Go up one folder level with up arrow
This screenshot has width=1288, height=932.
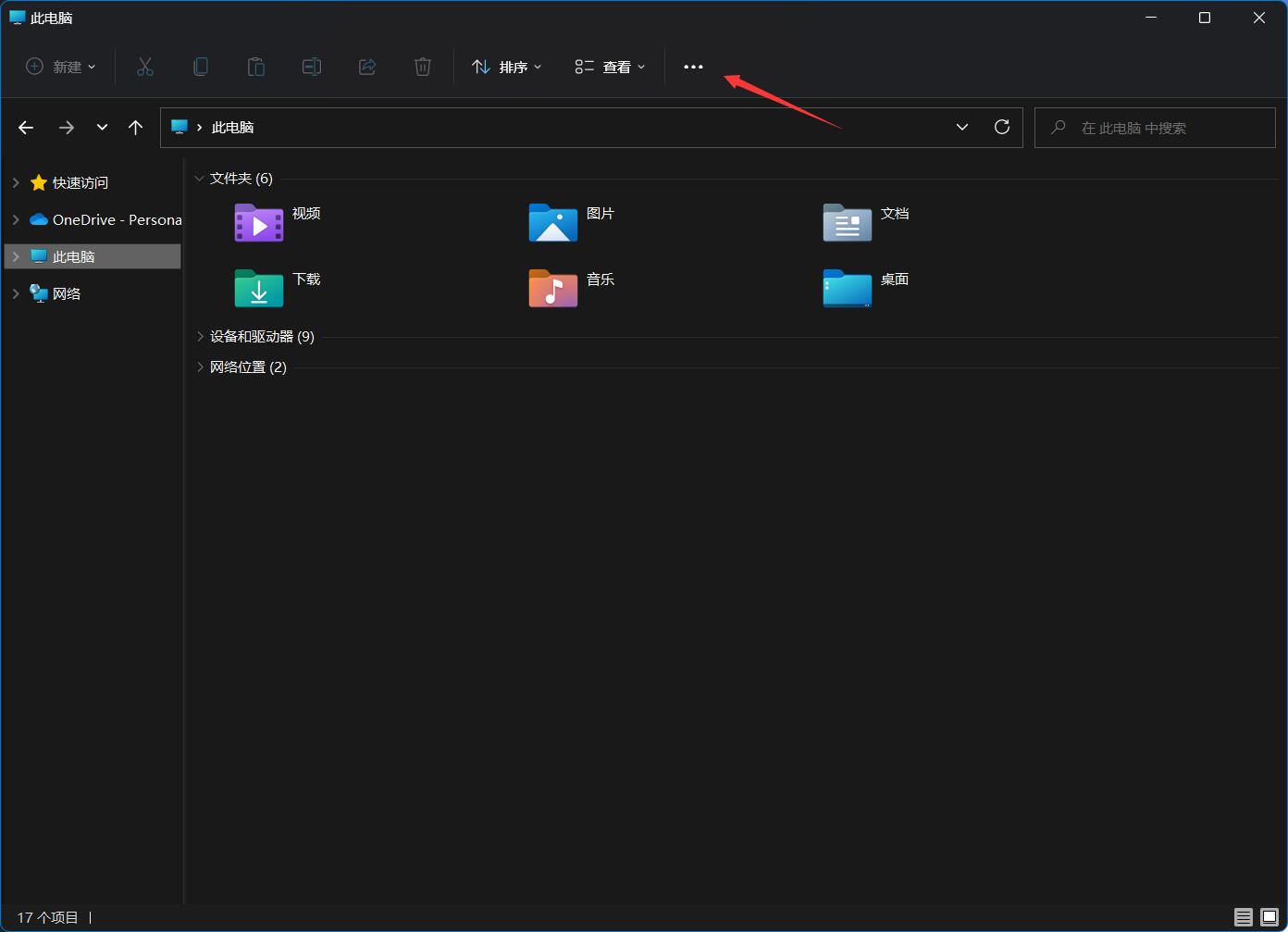point(136,128)
